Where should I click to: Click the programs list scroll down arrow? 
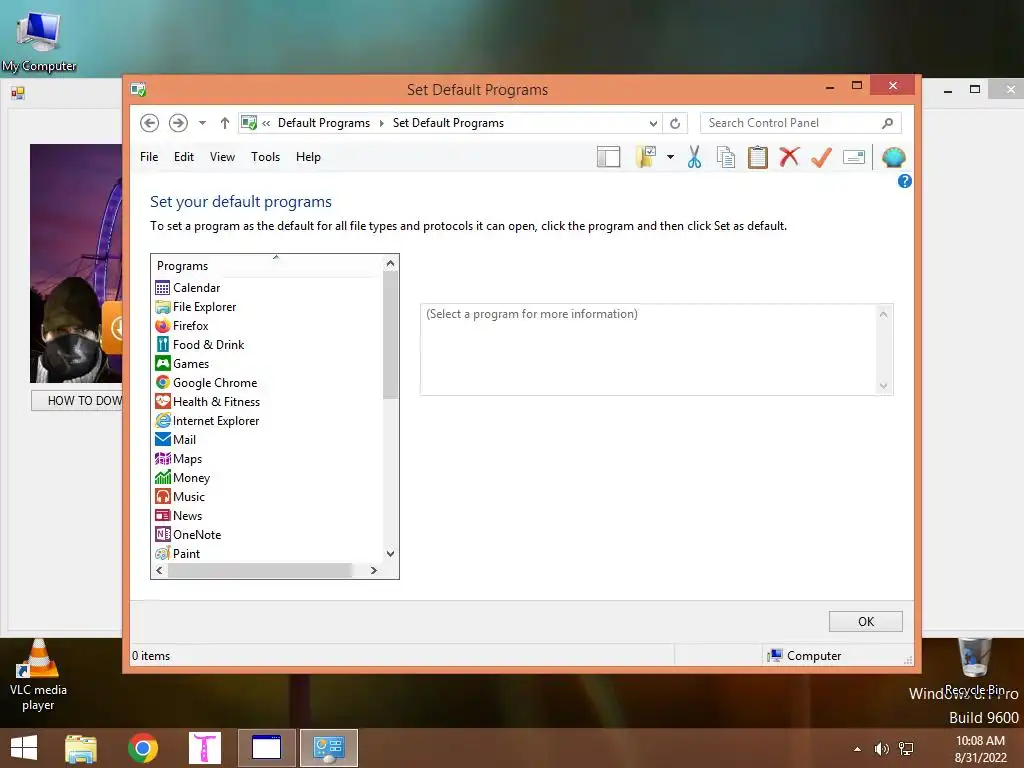(391, 554)
